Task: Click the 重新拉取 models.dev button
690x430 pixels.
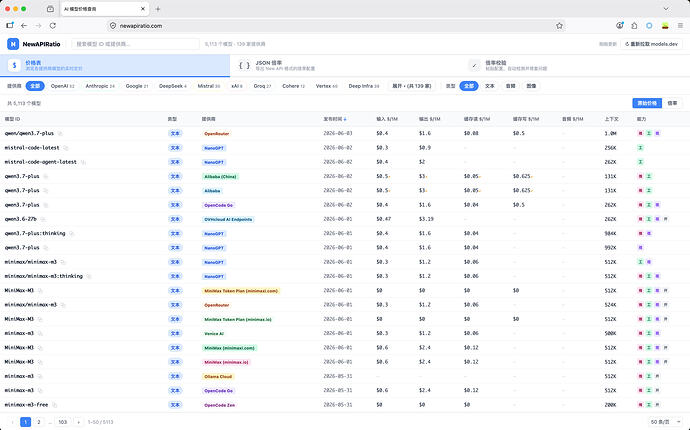Action: (x=652, y=44)
